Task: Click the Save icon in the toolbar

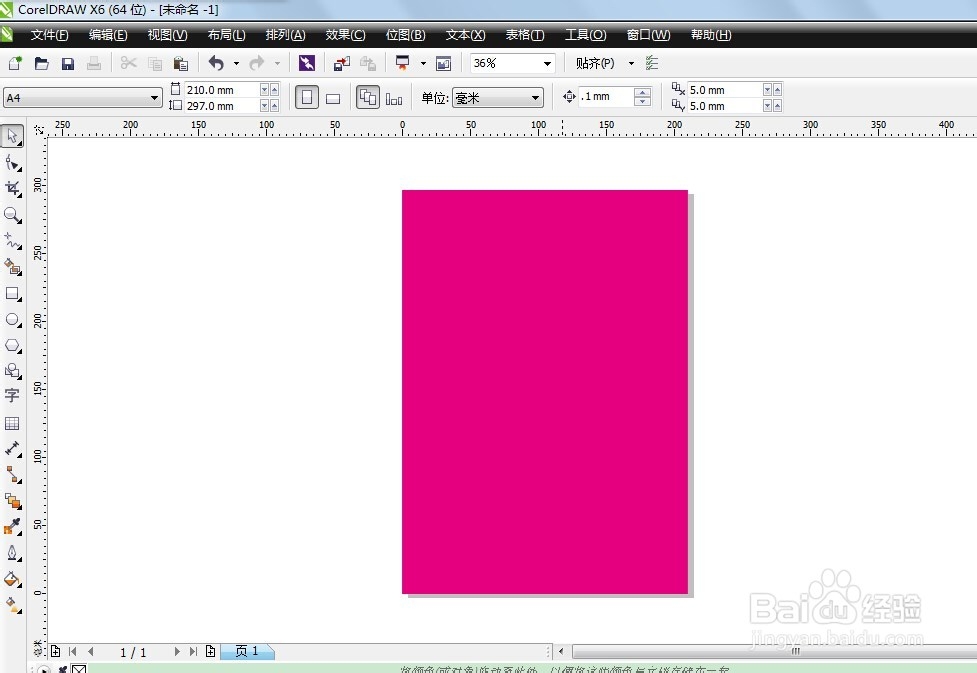Action: point(67,62)
